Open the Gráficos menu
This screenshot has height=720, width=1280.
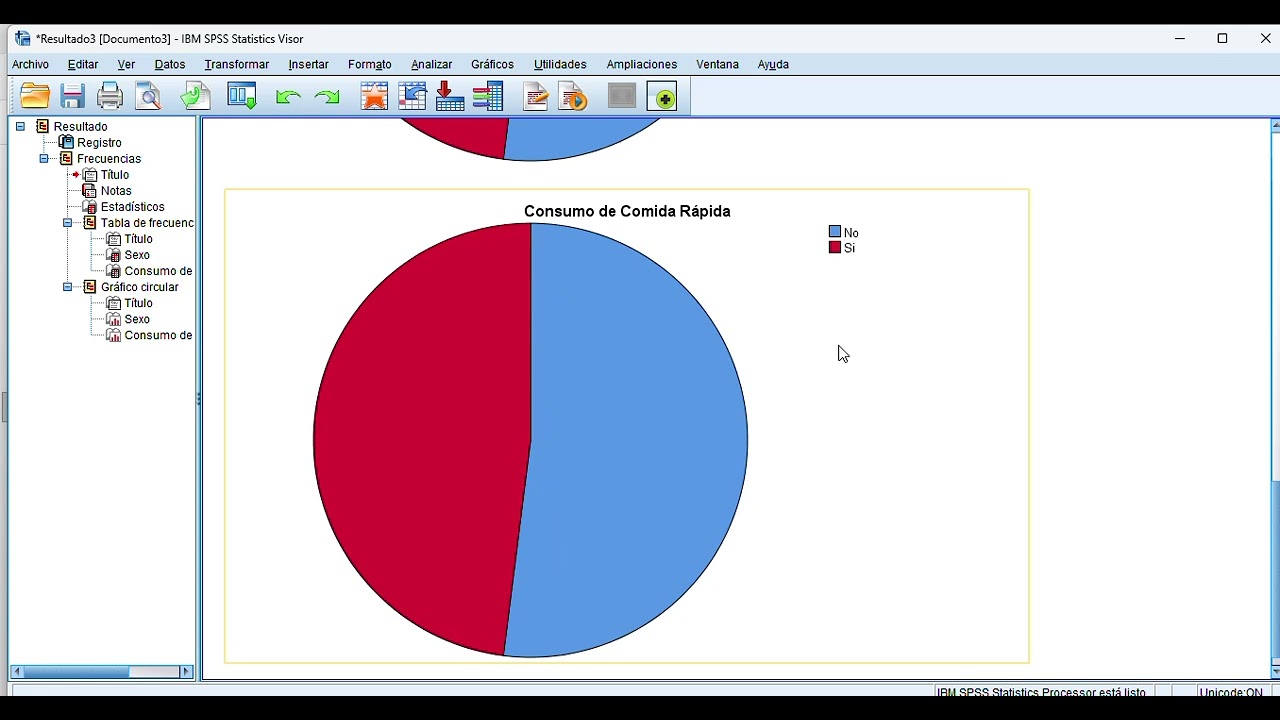point(492,64)
